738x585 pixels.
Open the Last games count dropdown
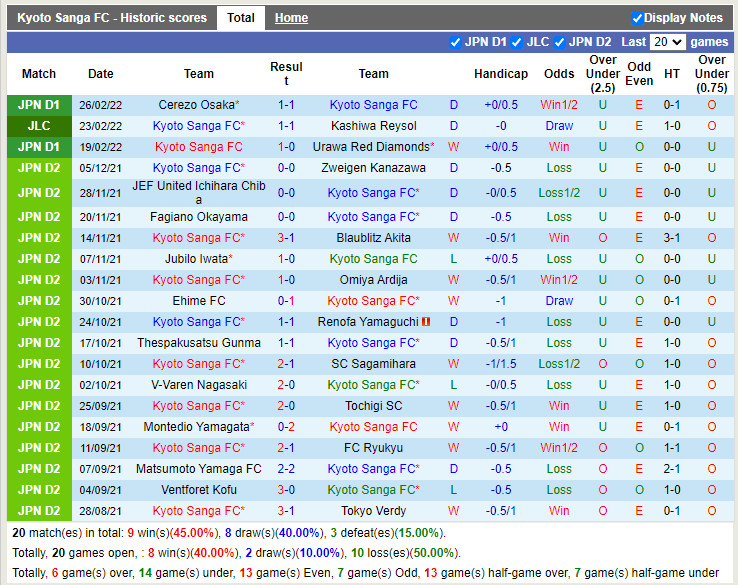pyautogui.click(x=666, y=42)
